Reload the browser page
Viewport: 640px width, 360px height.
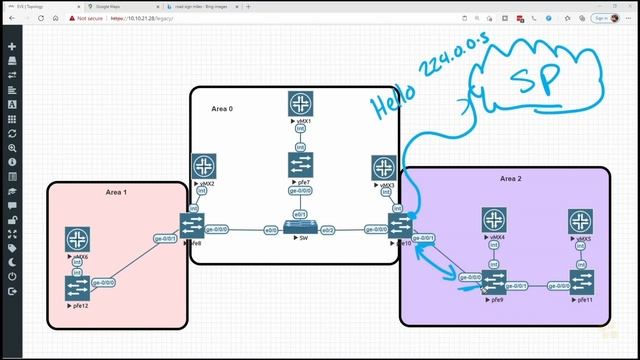click(41, 18)
